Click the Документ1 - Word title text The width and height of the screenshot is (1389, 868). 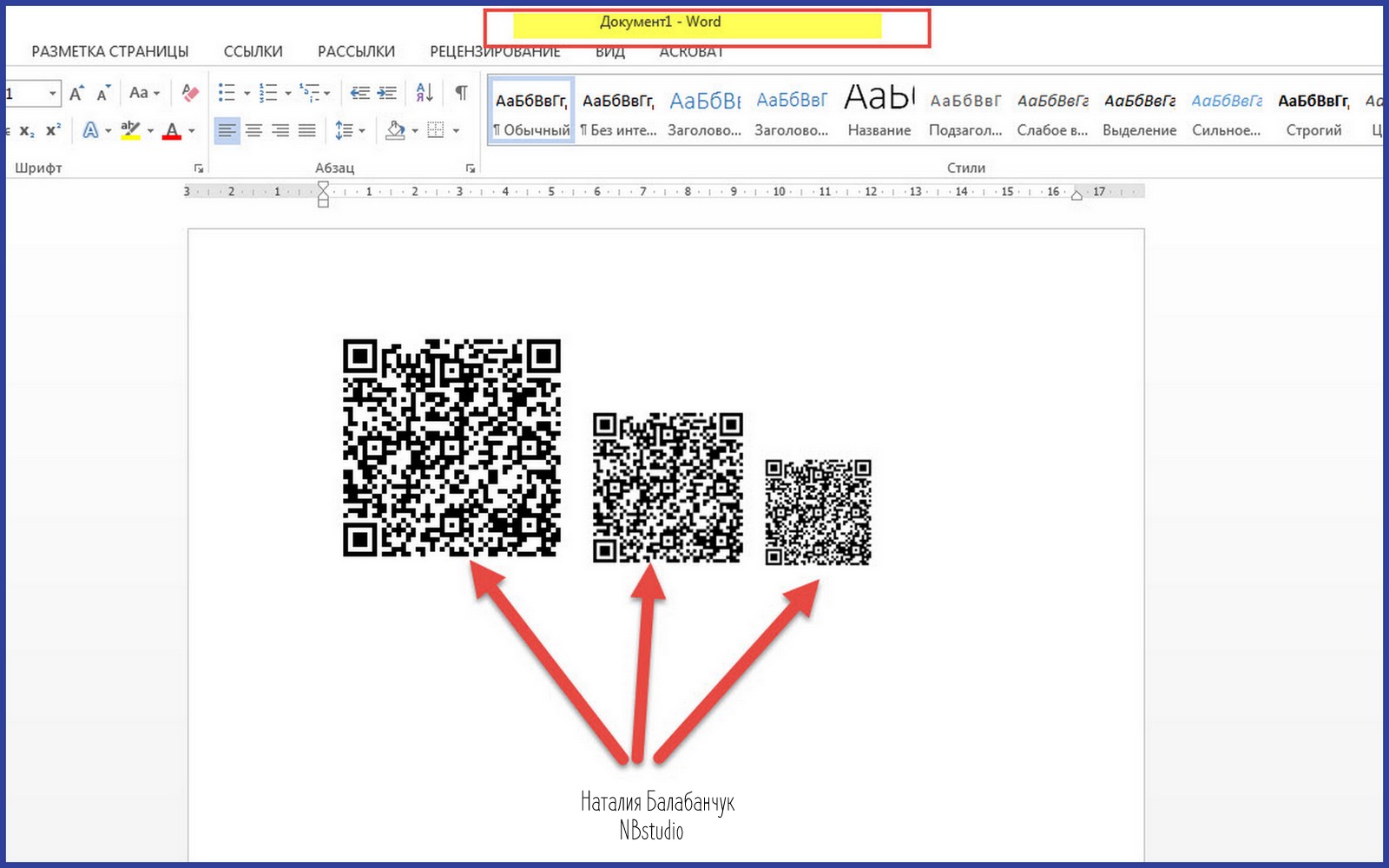click(660, 22)
